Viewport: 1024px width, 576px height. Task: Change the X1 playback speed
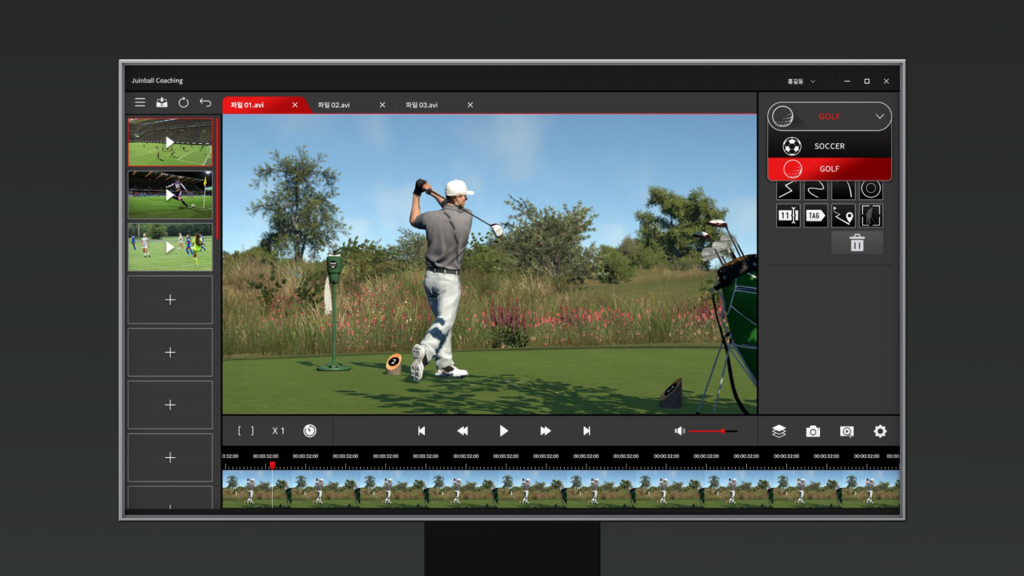coord(278,431)
